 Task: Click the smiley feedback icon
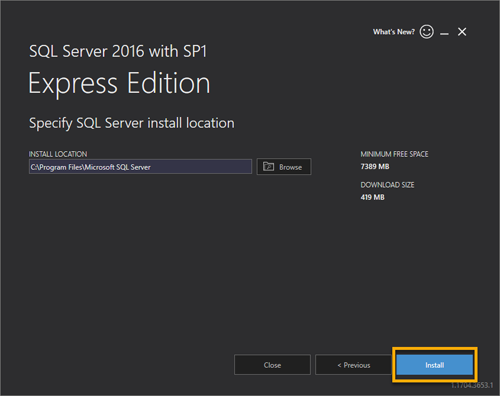point(427,32)
